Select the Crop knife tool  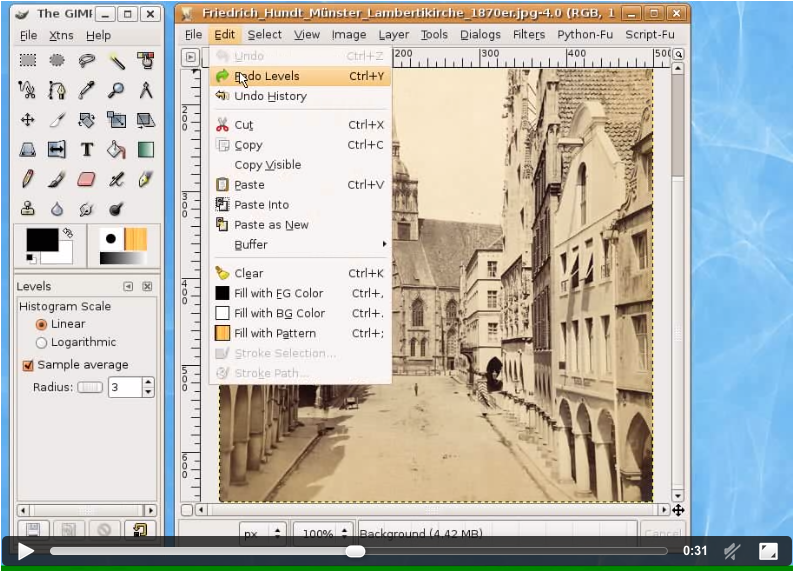57,120
